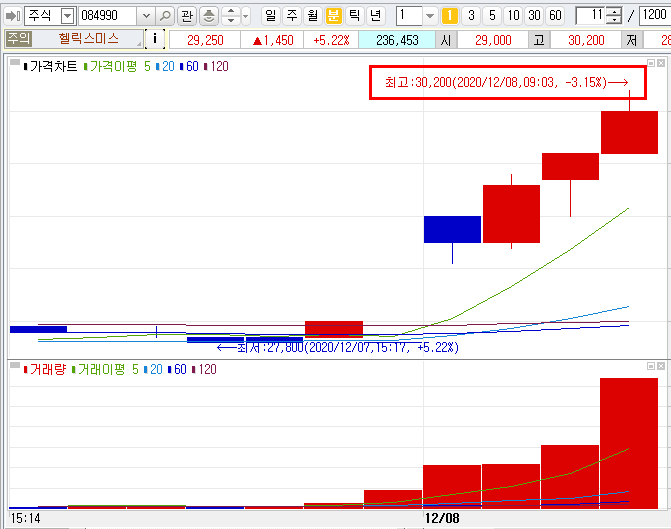671x529 pixels.
Task: Open the interval combo box showing 1
Action: pyautogui.click(x=416, y=16)
